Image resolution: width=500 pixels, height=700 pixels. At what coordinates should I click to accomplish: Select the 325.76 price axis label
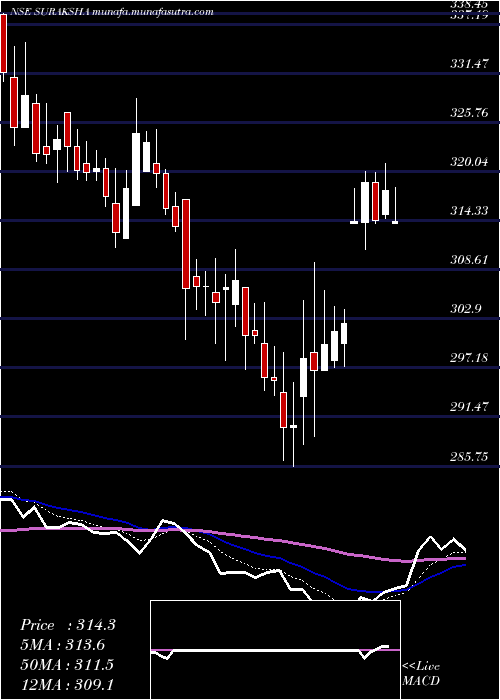[469, 113]
